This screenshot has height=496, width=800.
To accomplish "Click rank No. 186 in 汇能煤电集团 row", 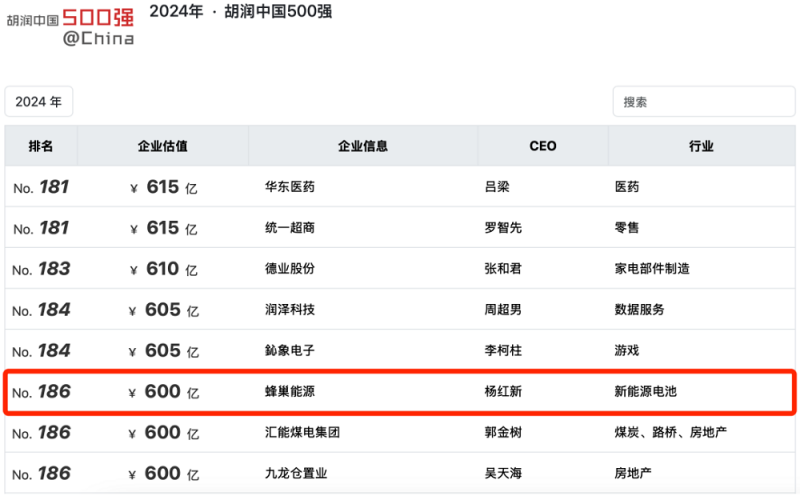I will [41, 433].
